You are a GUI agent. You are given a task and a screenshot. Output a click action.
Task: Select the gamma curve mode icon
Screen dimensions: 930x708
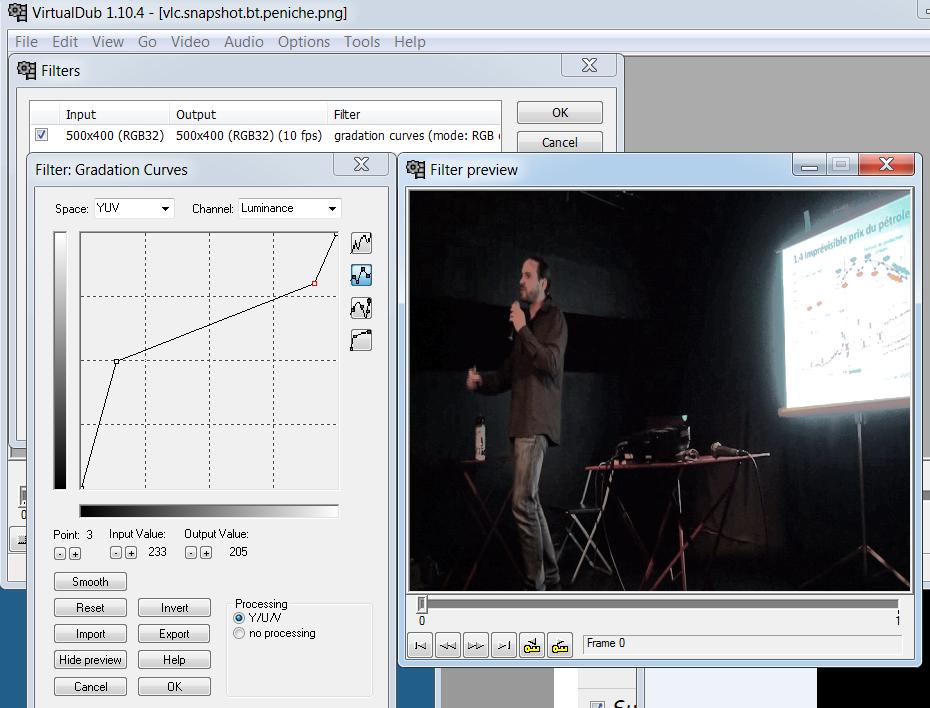click(361, 341)
